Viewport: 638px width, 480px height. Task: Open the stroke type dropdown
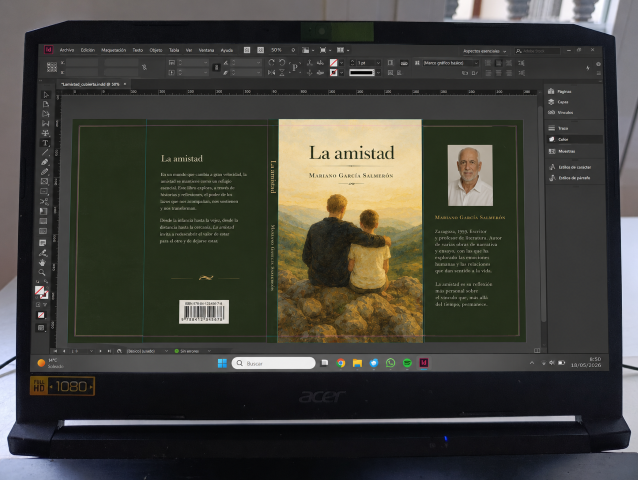378,72
